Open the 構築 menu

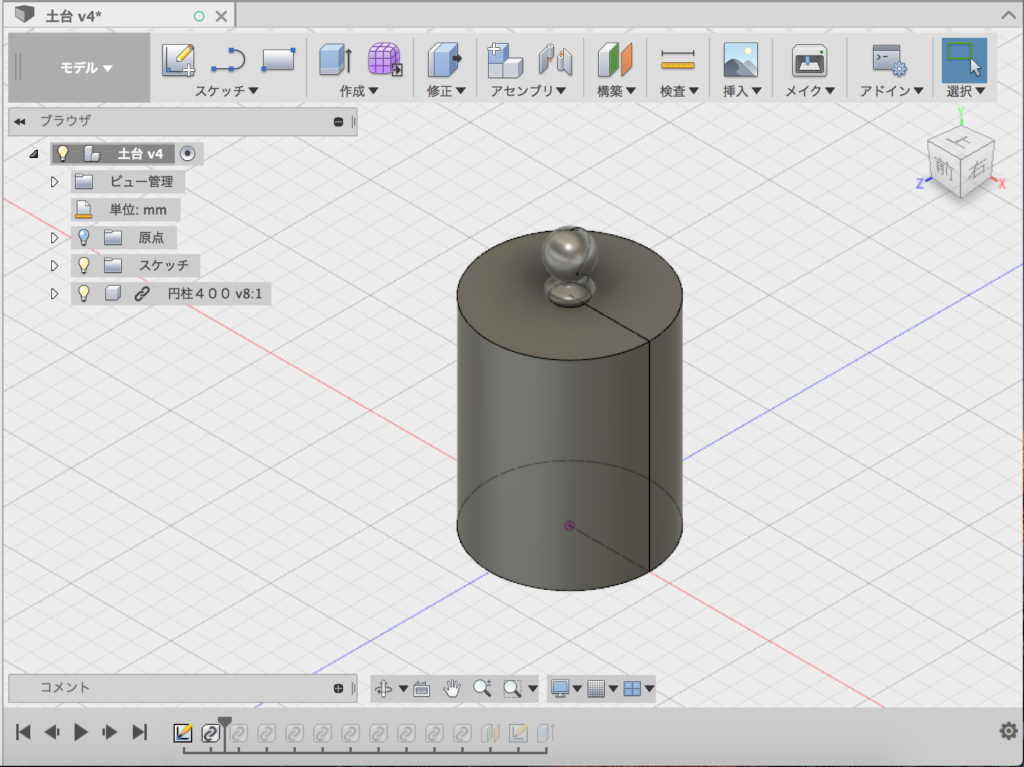(x=616, y=91)
